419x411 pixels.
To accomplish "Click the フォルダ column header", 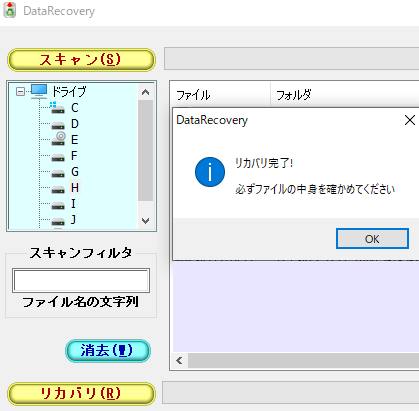I will point(344,95).
